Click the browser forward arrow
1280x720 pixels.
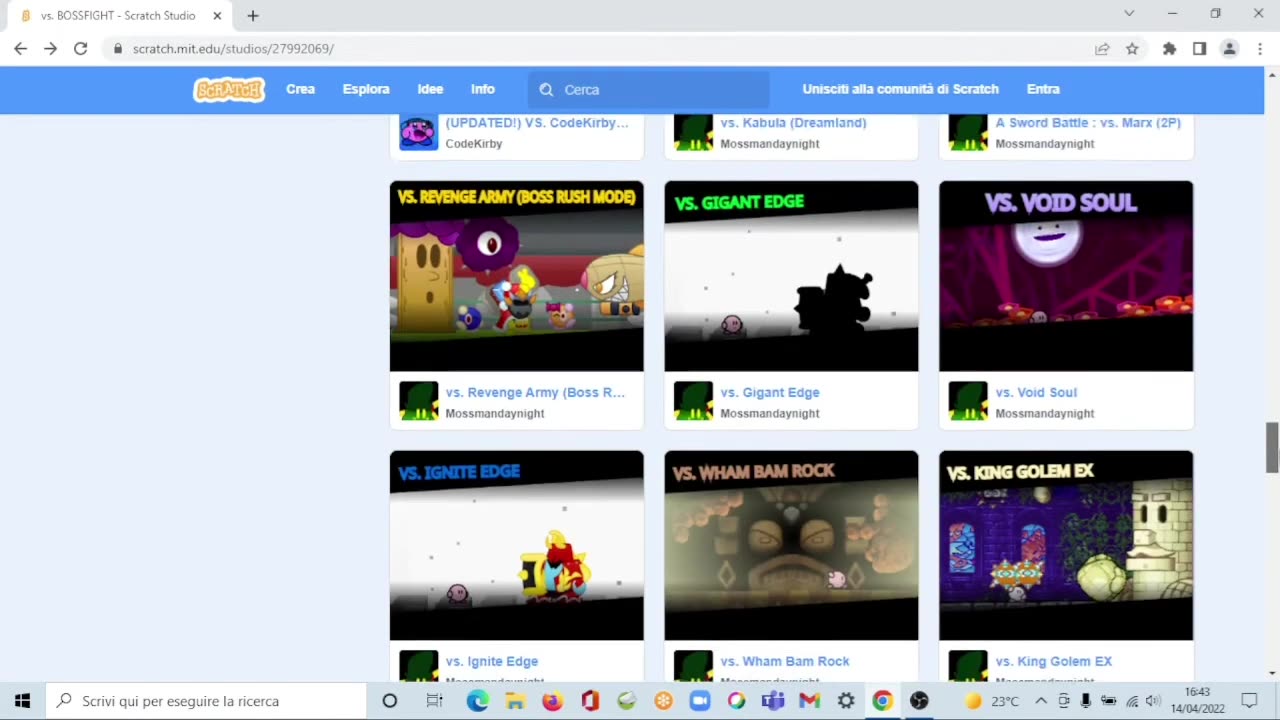click(x=50, y=48)
